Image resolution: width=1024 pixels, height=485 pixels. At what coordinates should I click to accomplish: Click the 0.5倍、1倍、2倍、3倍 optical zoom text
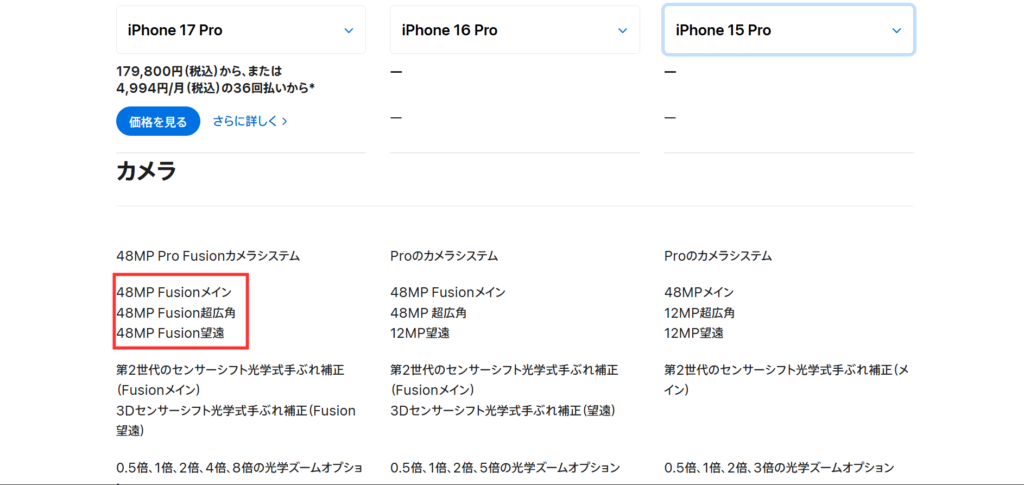[779, 467]
